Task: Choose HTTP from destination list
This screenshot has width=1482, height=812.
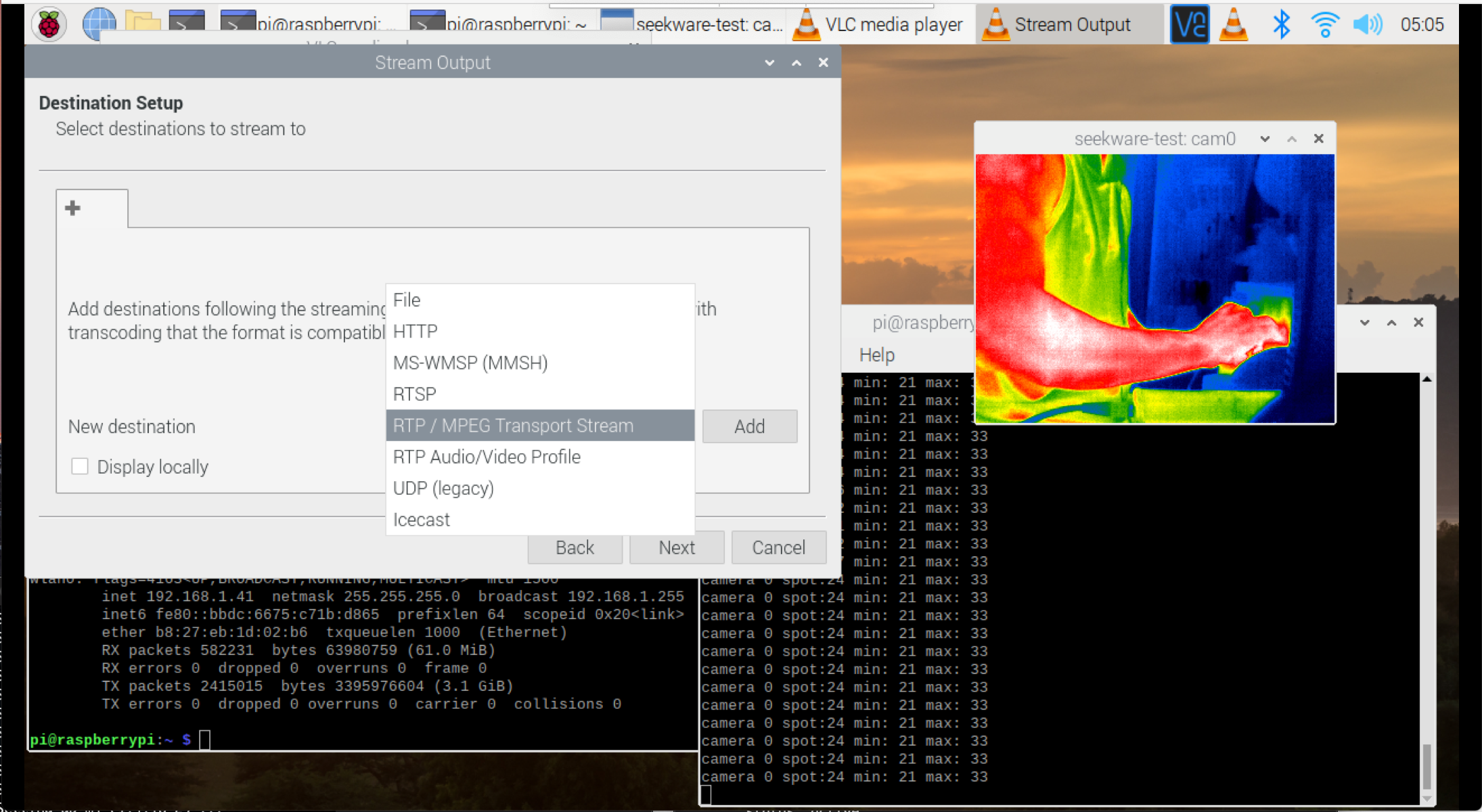Action: click(540, 331)
